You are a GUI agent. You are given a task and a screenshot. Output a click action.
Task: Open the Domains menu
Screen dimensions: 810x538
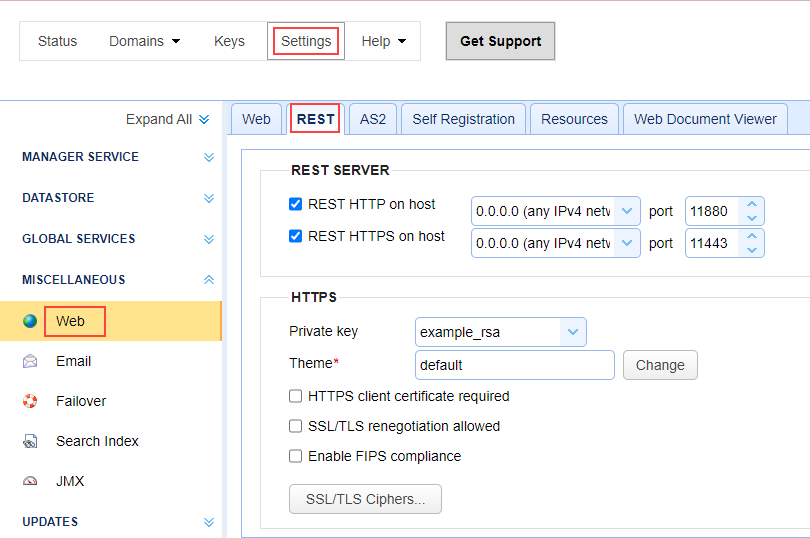(145, 41)
